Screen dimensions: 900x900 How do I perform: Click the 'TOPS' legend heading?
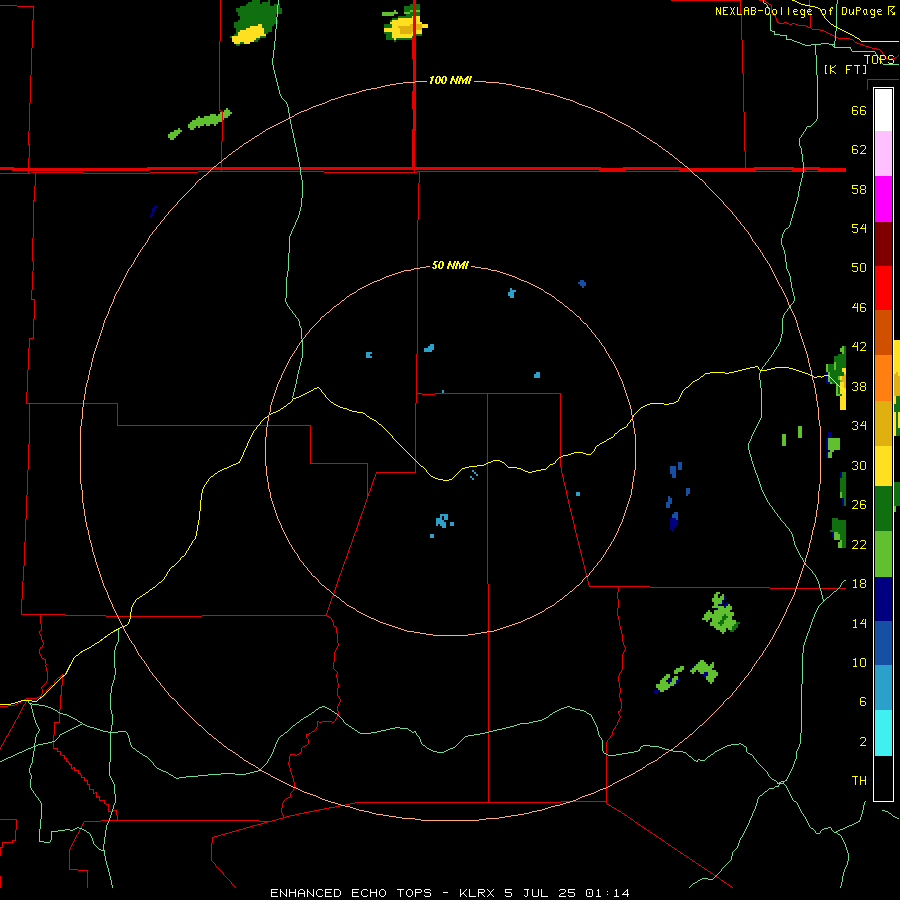[879, 59]
